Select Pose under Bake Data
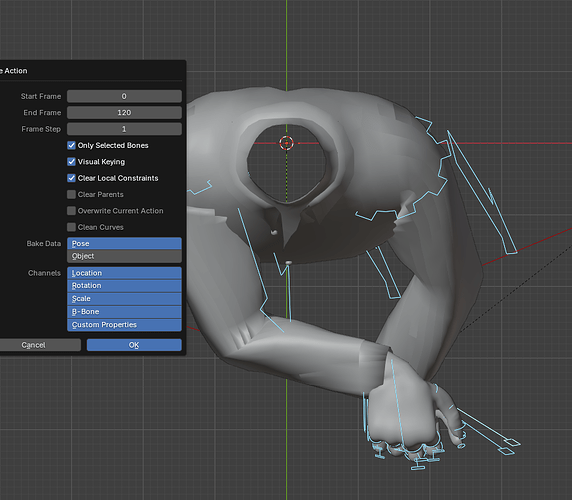 pyautogui.click(x=124, y=244)
